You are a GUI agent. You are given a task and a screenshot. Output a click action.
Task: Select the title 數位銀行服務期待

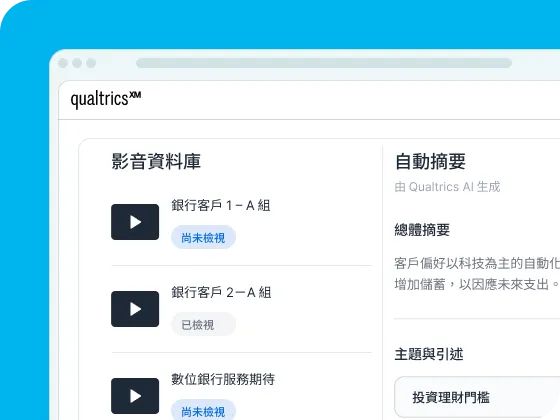[x=223, y=379]
